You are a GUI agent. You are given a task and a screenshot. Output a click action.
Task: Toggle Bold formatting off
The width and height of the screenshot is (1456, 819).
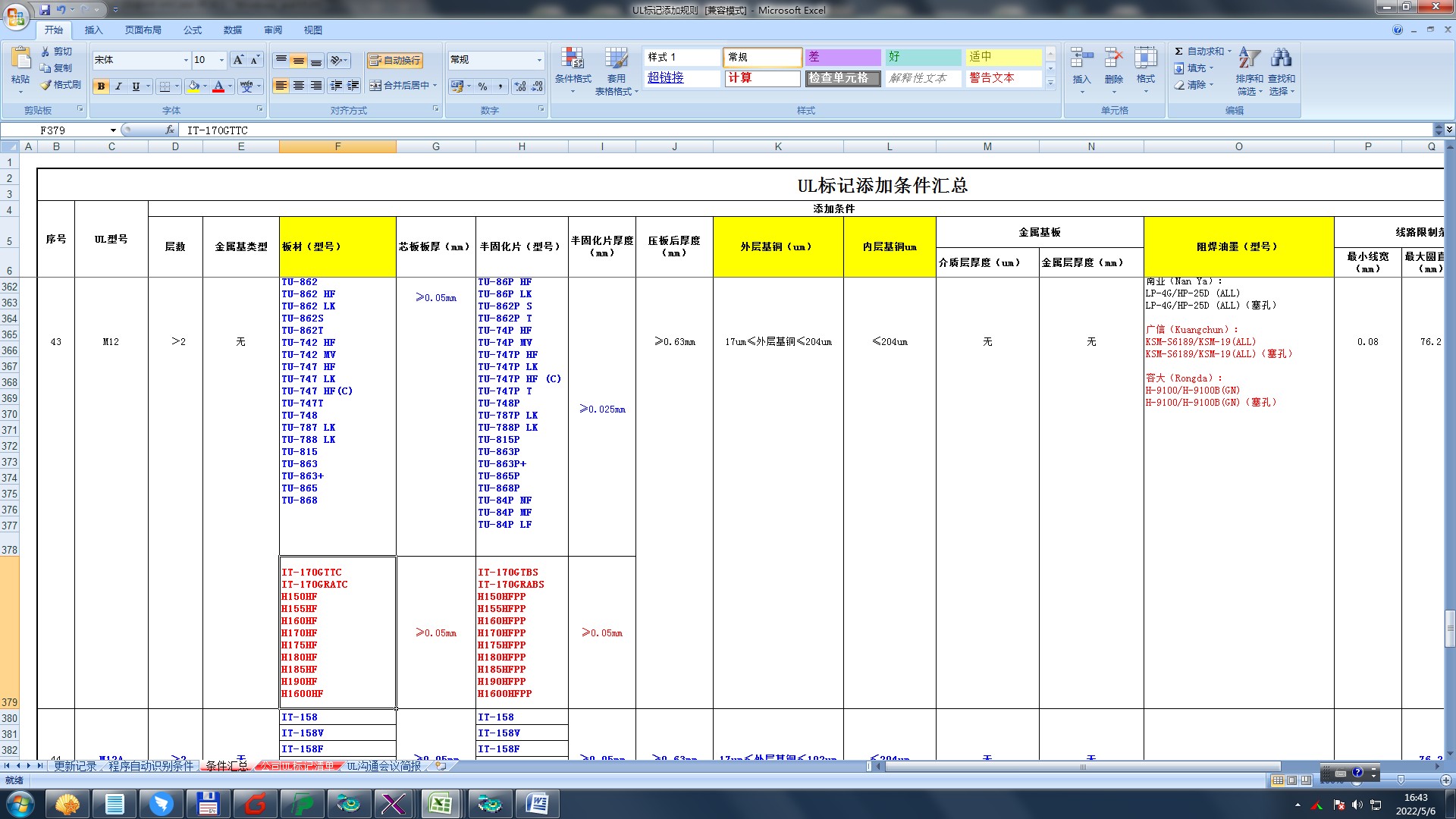[x=101, y=86]
